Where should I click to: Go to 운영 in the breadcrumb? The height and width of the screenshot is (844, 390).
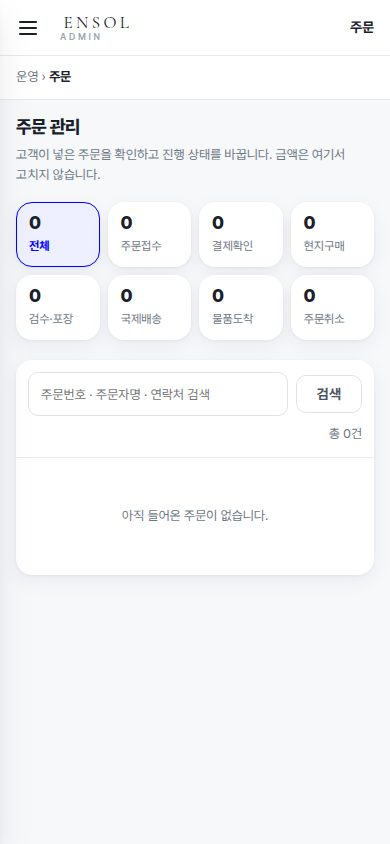coord(27,77)
